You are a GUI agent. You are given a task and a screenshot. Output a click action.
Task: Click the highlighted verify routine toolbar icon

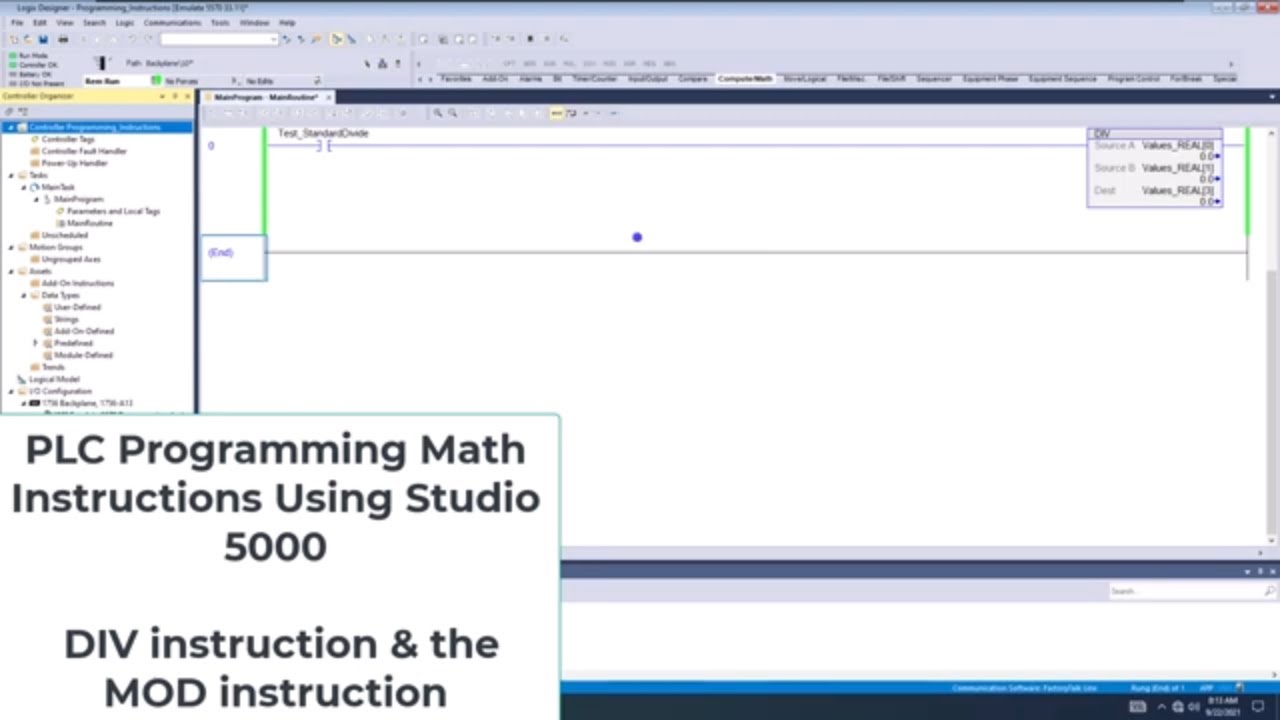point(337,39)
